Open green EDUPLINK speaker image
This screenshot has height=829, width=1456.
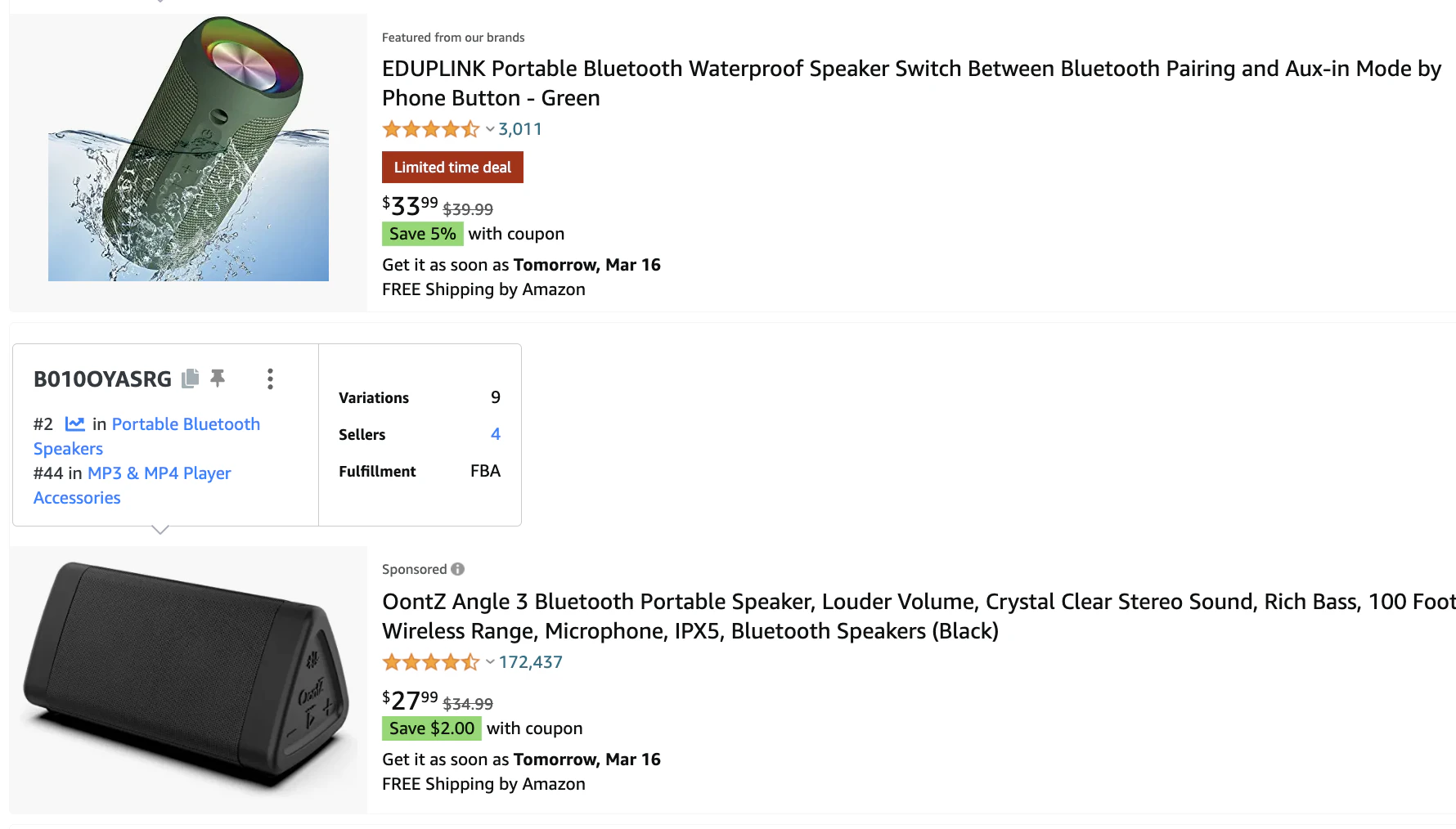click(188, 149)
